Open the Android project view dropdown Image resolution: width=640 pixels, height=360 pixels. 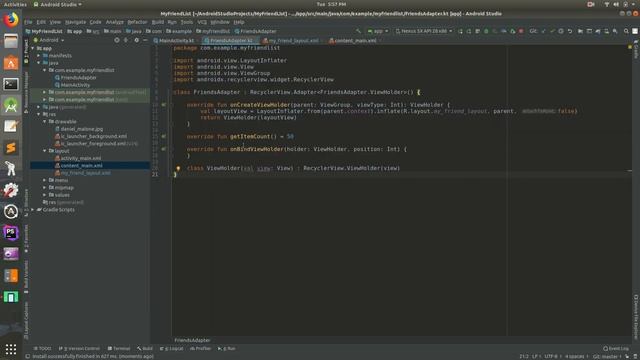pyautogui.click(x=49, y=40)
